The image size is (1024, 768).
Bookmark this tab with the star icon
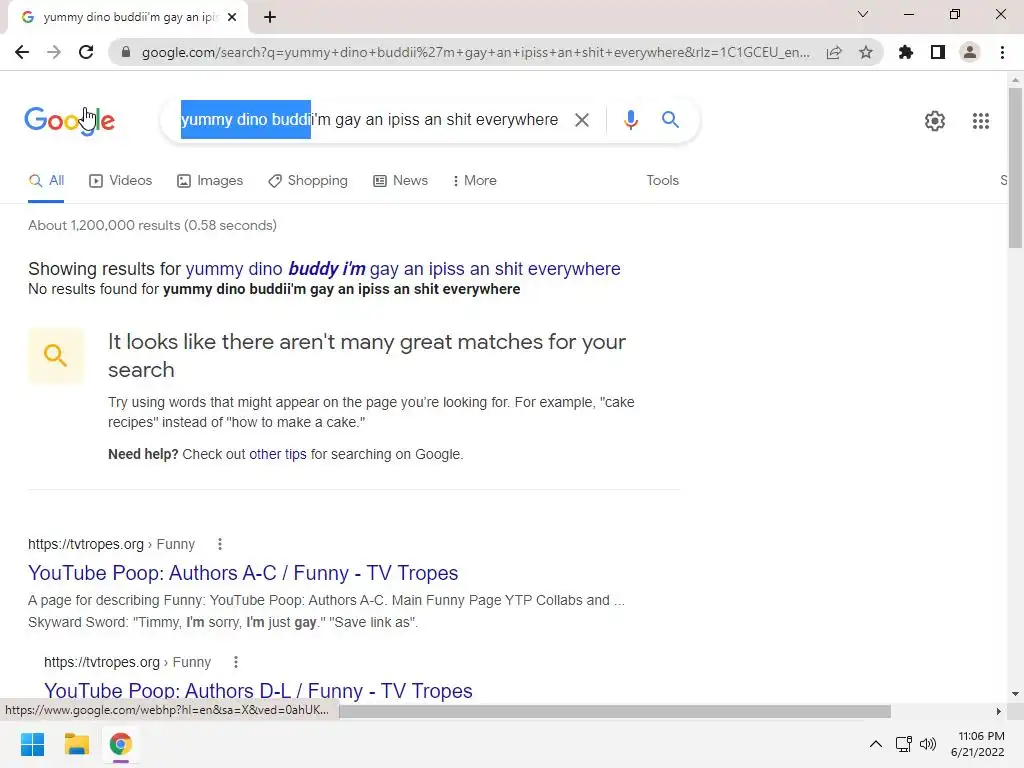866,52
